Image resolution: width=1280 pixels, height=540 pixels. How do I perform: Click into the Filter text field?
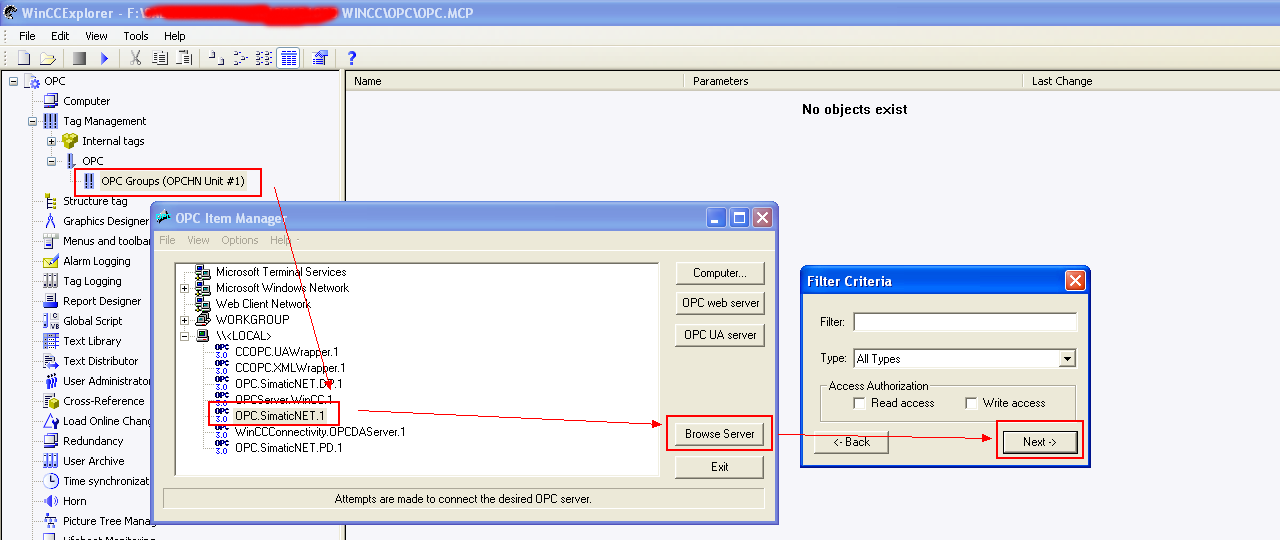(x=965, y=322)
